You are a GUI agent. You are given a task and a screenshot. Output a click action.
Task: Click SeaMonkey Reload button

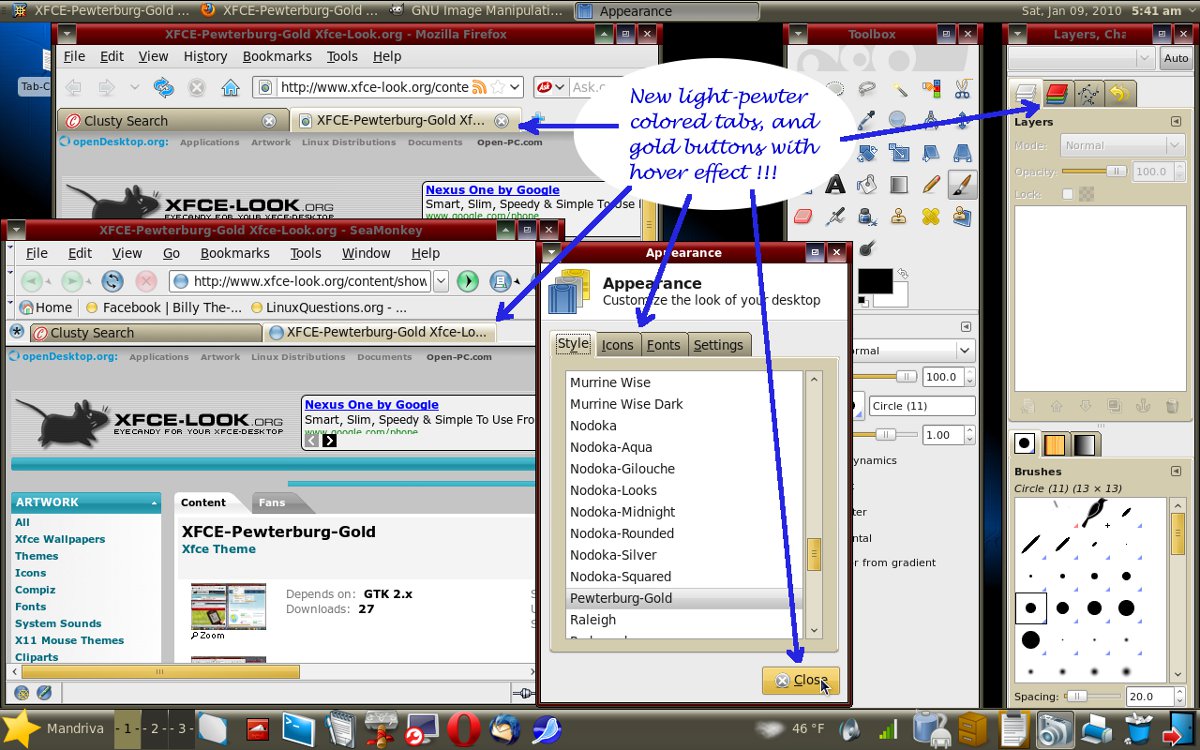(112, 281)
